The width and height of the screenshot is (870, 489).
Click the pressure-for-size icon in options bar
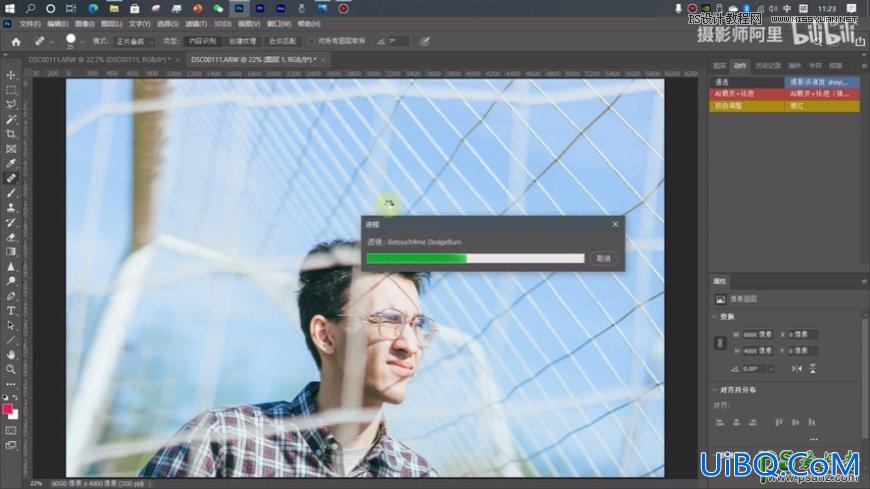[425, 41]
